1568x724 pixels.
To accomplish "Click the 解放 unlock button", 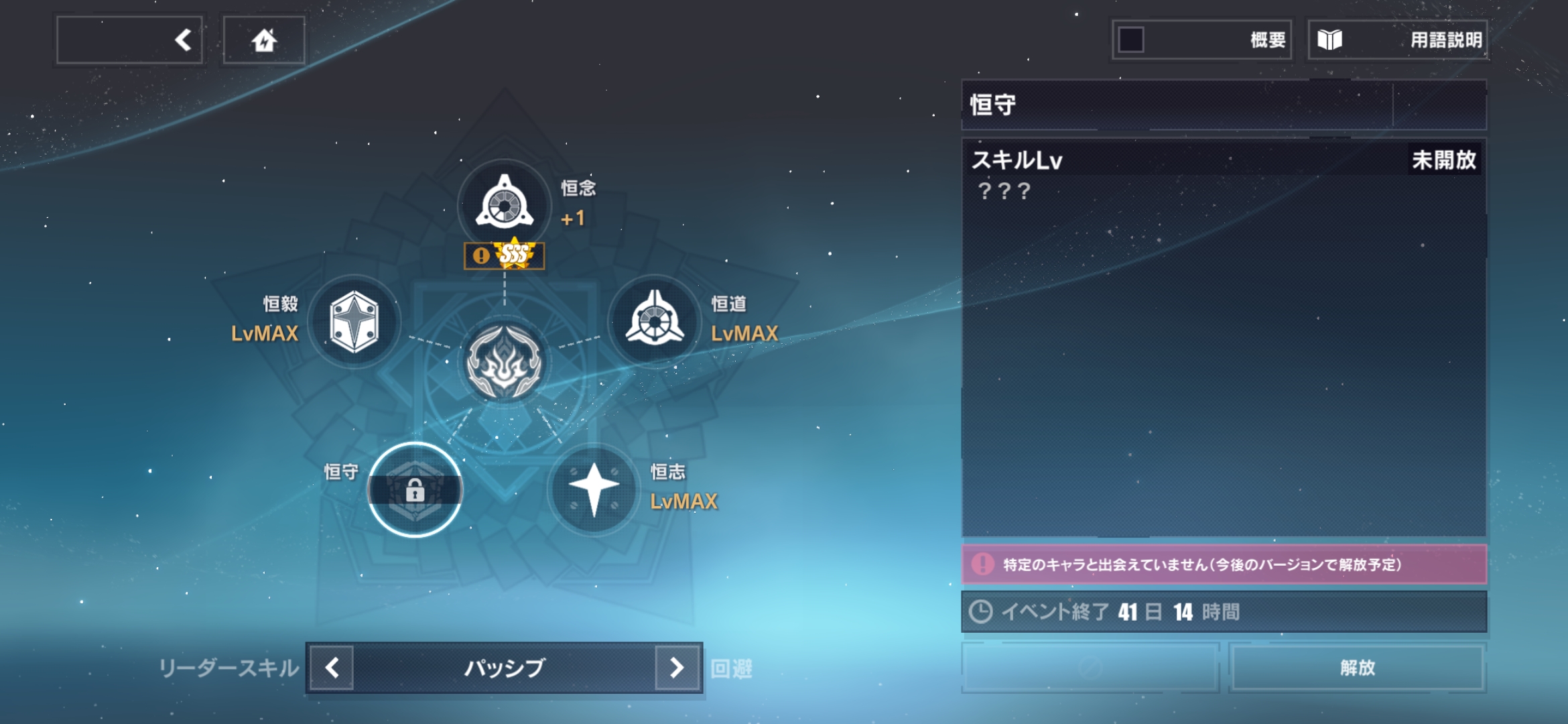I will pyautogui.click(x=1358, y=668).
